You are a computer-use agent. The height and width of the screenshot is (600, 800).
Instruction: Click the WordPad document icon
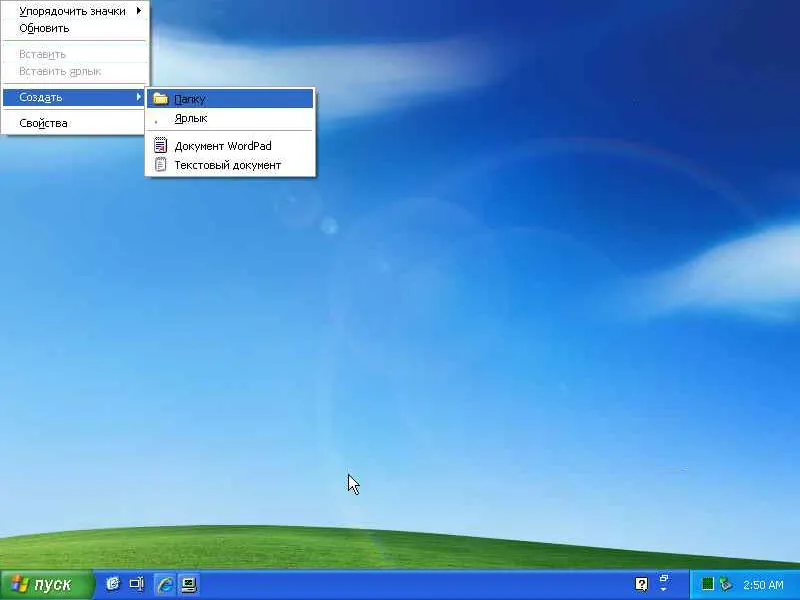[160, 145]
